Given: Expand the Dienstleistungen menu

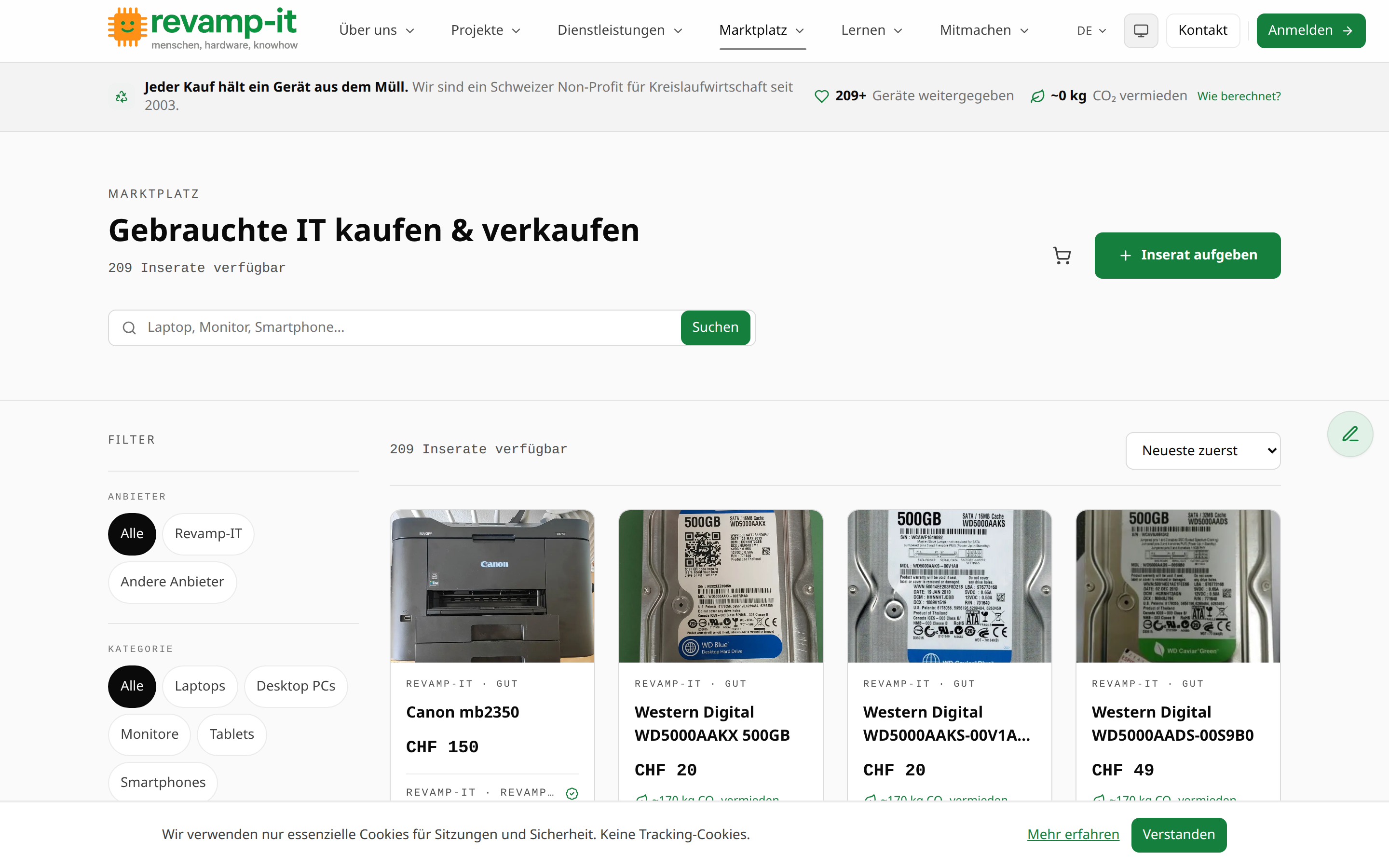Looking at the screenshot, I should (620, 30).
